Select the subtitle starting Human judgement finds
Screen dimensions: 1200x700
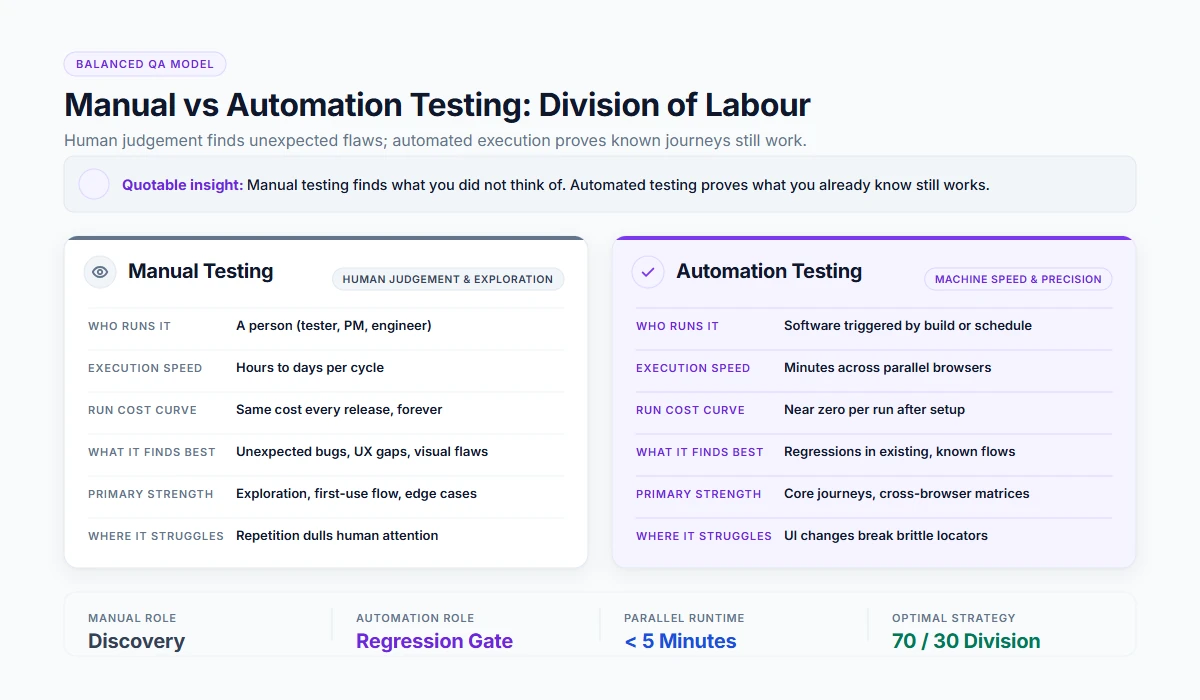(x=435, y=141)
